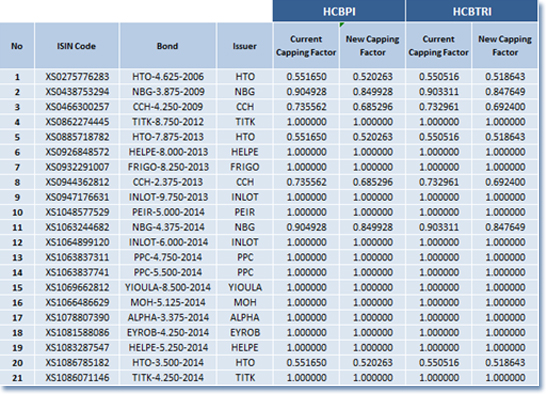Screen dimensions: 548x395
Task: Click the ALPHA-3.375-2014 bond cell
Action: [x=168, y=317]
